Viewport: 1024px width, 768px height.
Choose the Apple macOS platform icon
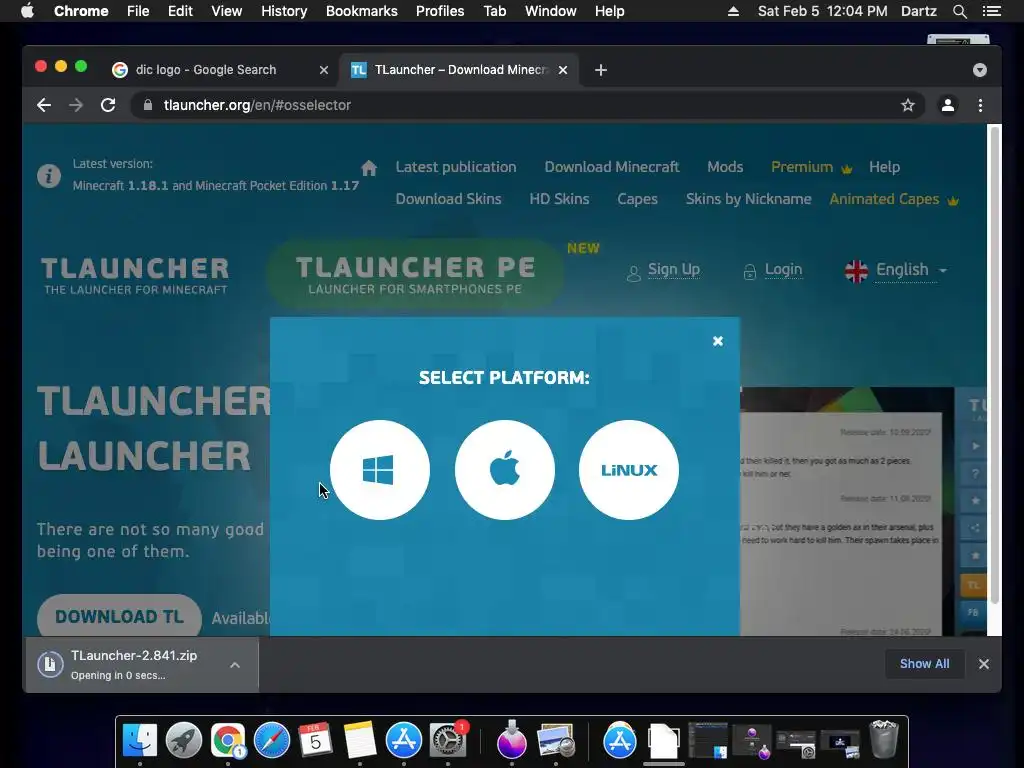(504, 470)
